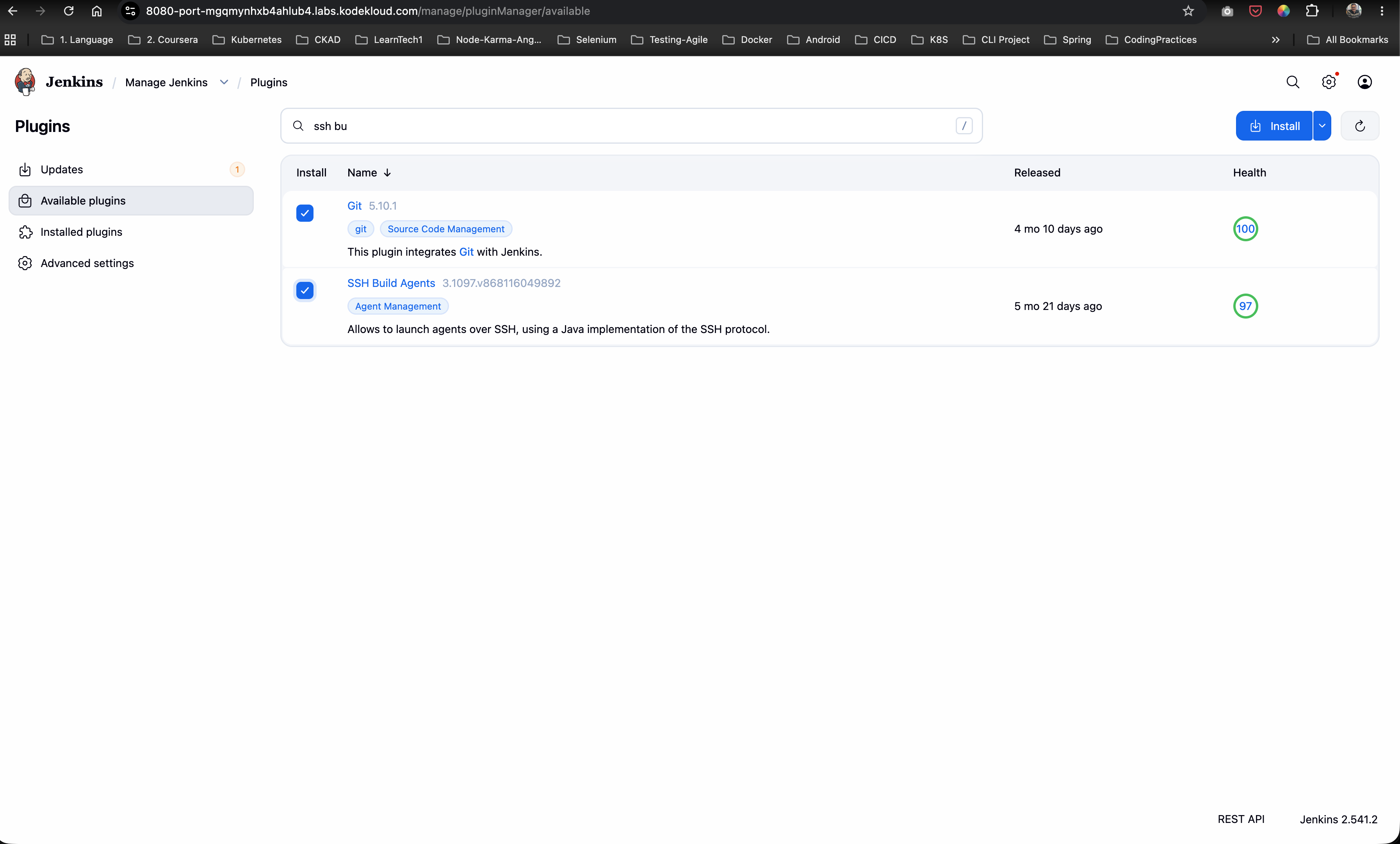Open Advanced settings page
Screen dimensions: 1400x844
click(131, 264)
